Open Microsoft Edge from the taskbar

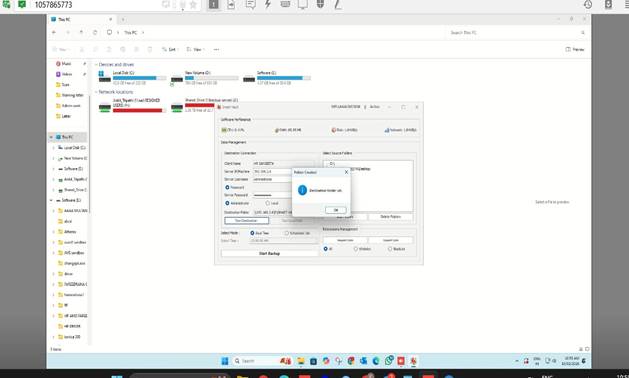(376, 361)
